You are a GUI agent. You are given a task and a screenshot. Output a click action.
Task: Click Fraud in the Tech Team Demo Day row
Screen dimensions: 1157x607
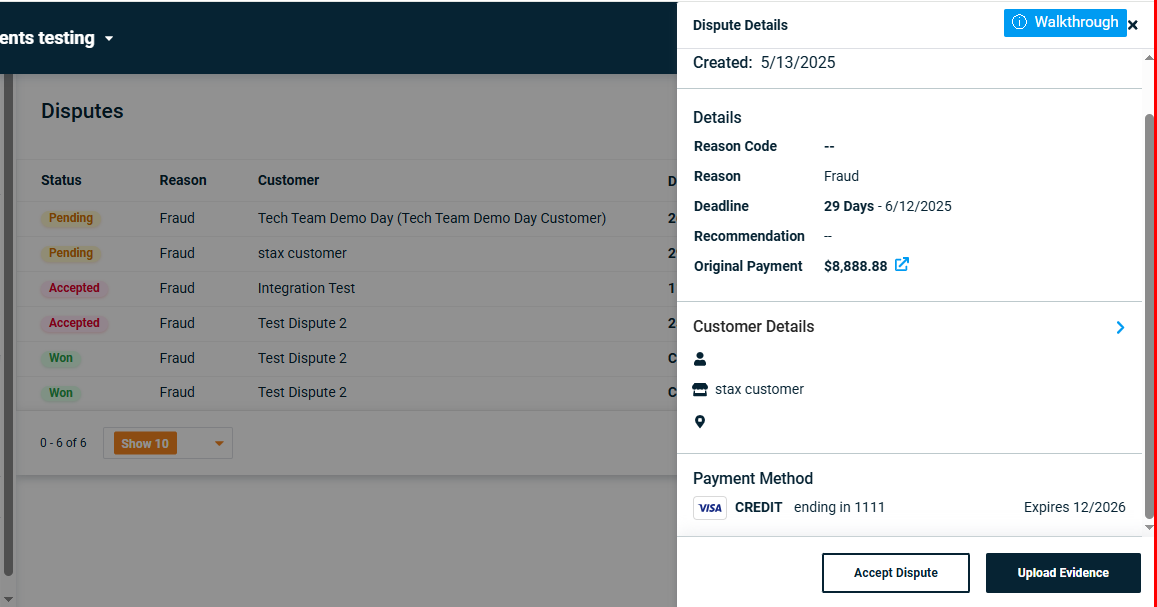177,218
